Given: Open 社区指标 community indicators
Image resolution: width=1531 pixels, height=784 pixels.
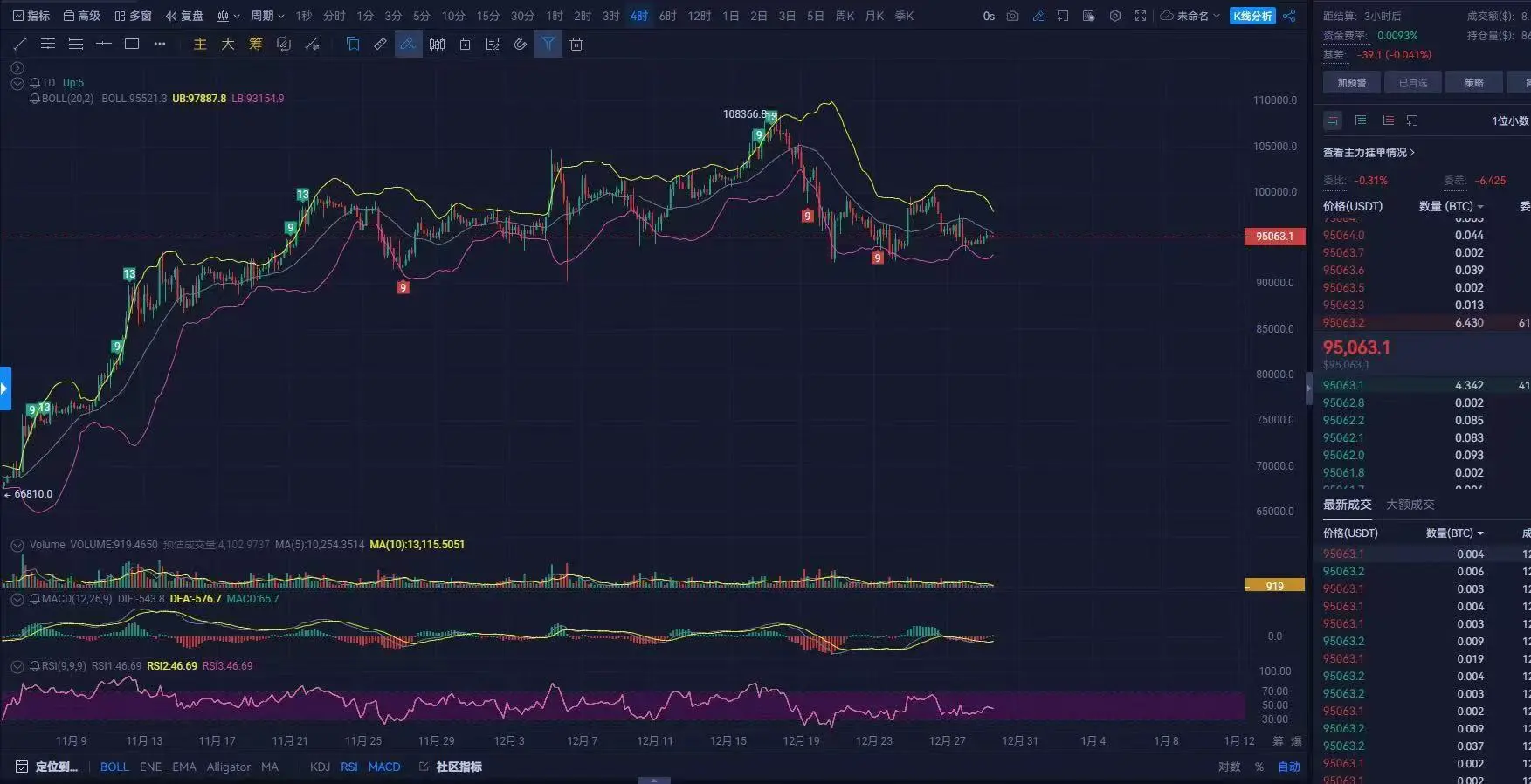Looking at the screenshot, I should [451, 767].
